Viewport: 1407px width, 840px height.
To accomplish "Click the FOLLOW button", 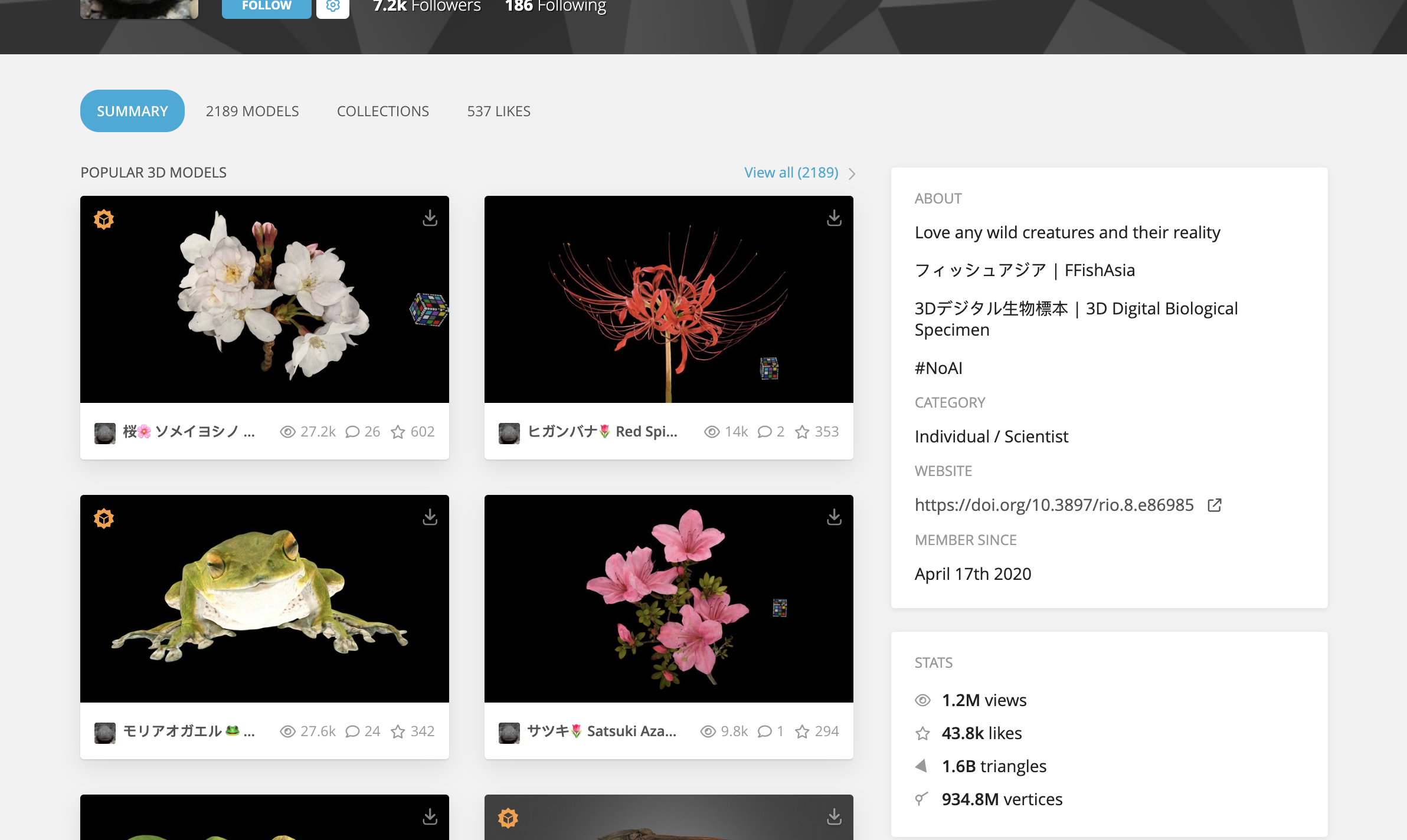I will (x=266, y=7).
